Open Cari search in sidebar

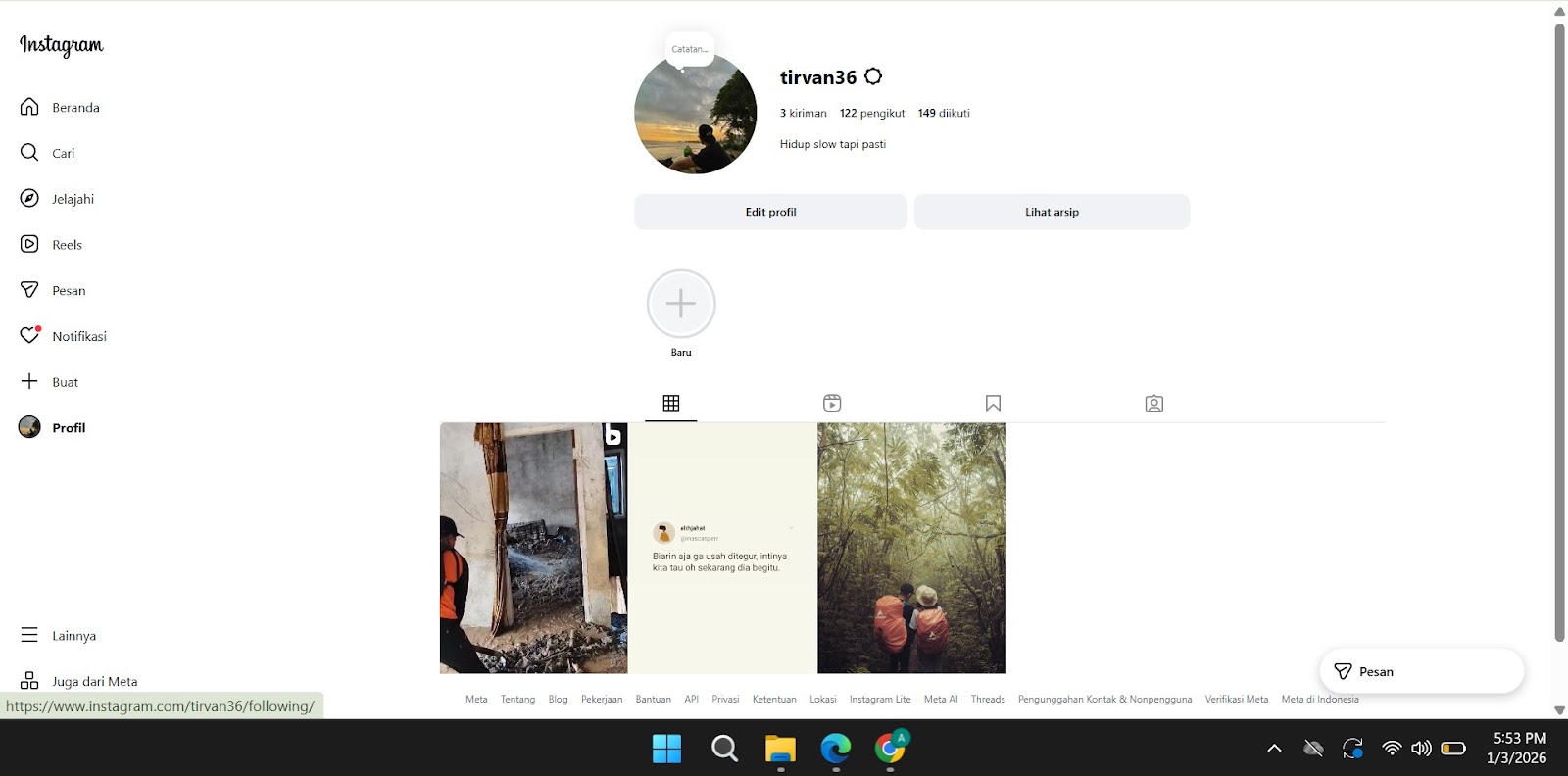(x=29, y=153)
